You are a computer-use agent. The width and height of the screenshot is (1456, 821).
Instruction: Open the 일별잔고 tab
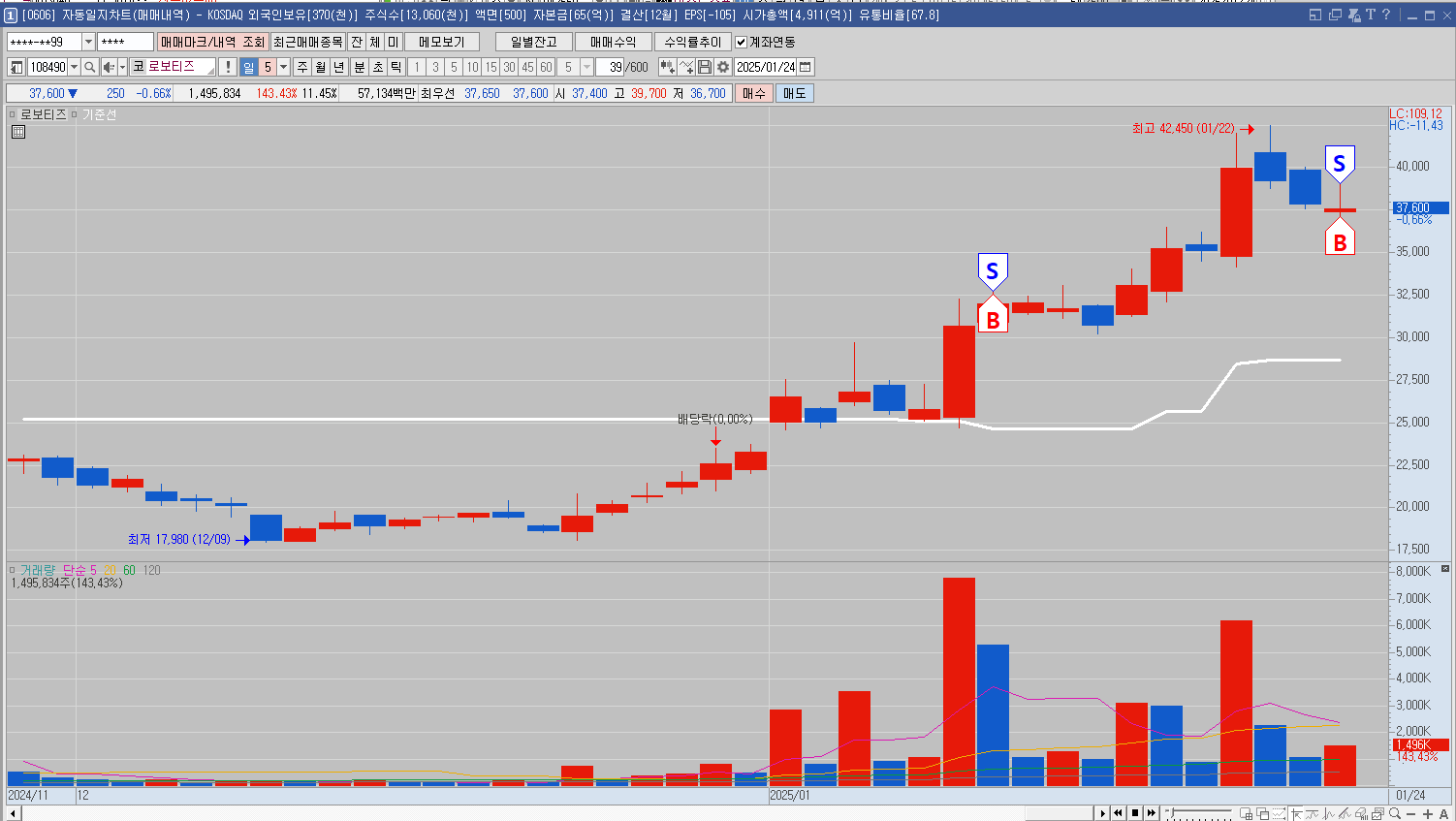(x=534, y=42)
